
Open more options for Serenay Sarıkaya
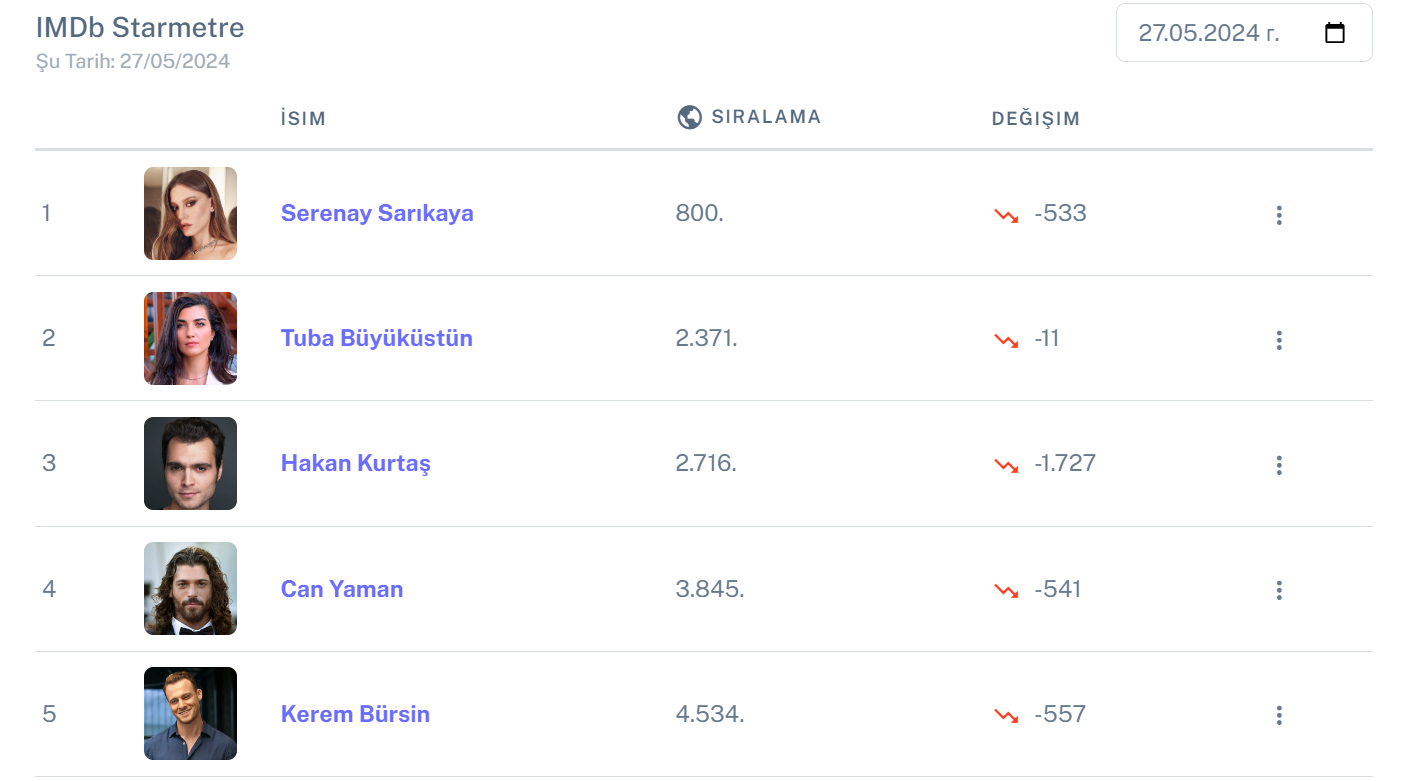tap(1278, 215)
